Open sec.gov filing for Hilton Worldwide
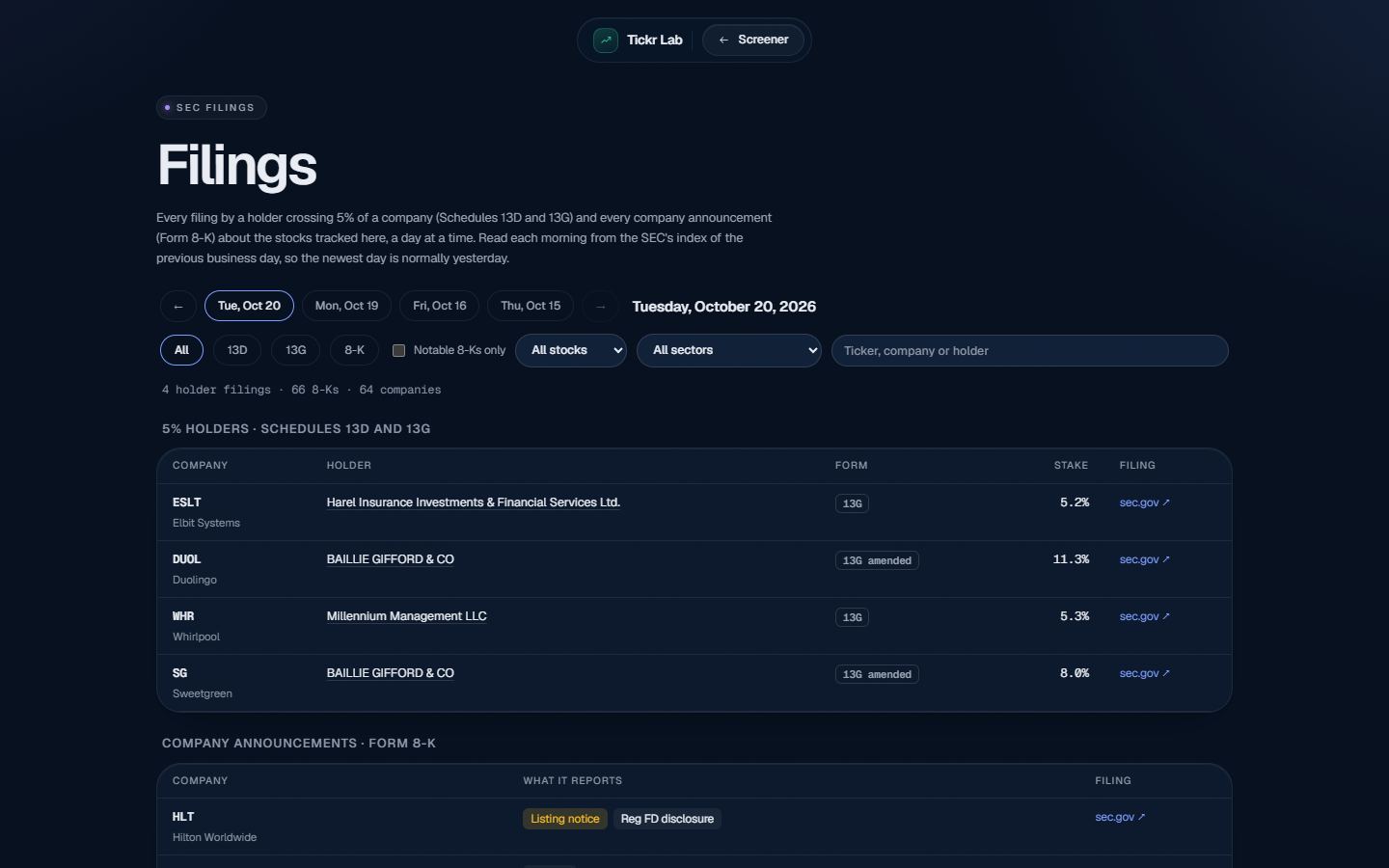The width and height of the screenshot is (1389, 868). (1121, 817)
